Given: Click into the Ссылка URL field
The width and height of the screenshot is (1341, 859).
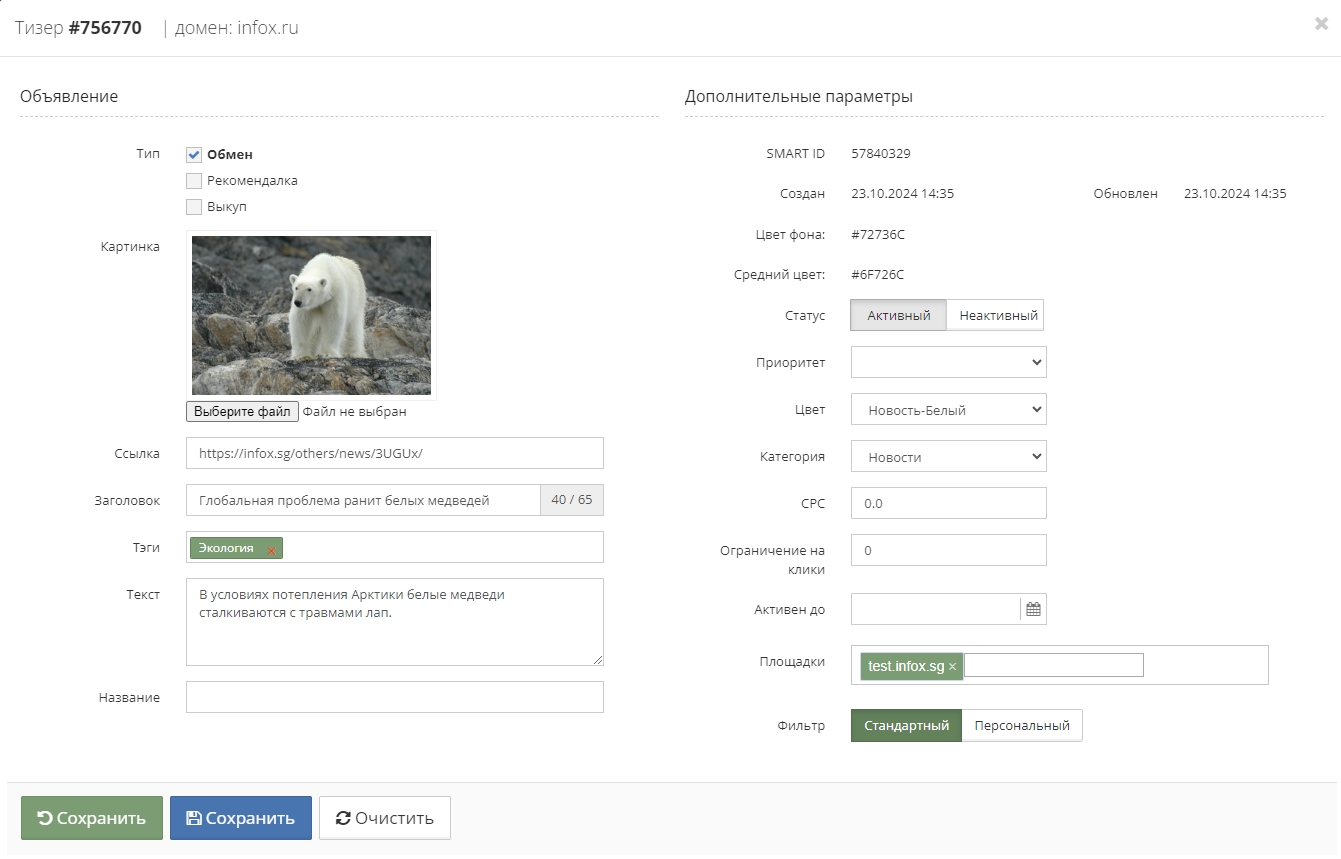Looking at the screenshot, I should pyautogui.click(x=394, y=453).
